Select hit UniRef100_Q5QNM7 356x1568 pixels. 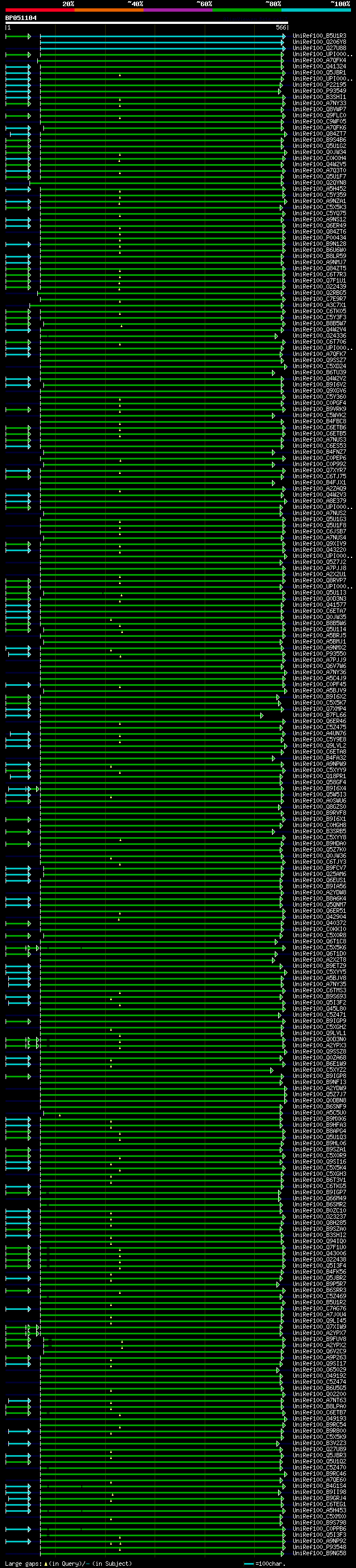click(x=319, y=904)
